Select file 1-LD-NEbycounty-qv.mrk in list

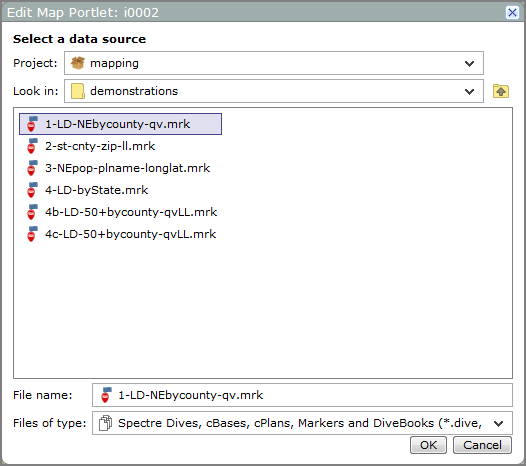(120, 124)
